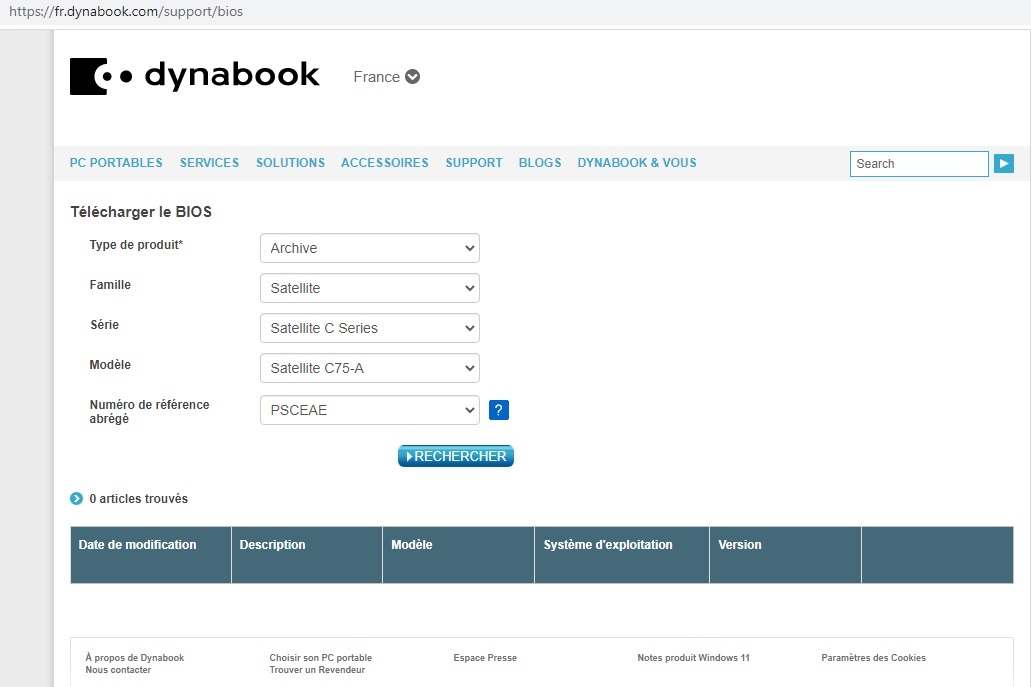This screenshot has height=687, width=1031.
Task: Open the SERVICES menu
Action: coord(209,162)
